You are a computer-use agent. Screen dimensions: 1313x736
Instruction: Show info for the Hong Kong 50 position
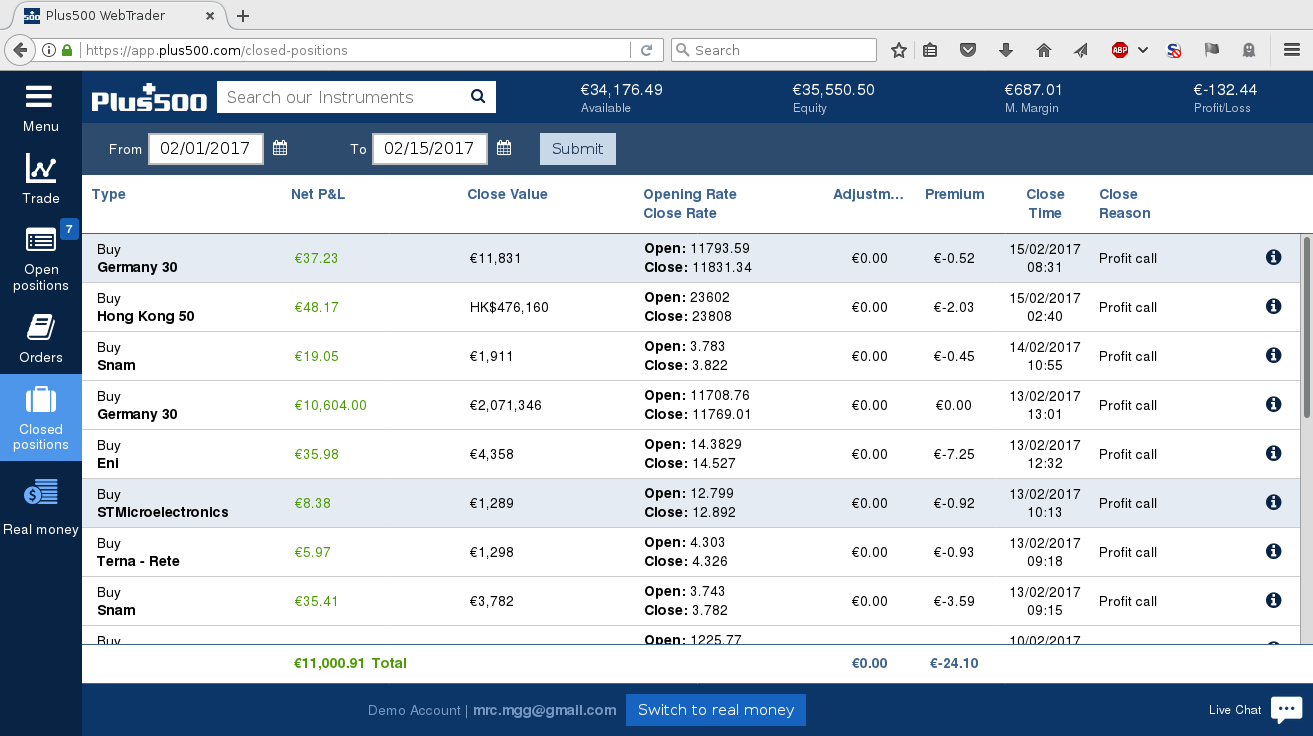(1273, 306)
